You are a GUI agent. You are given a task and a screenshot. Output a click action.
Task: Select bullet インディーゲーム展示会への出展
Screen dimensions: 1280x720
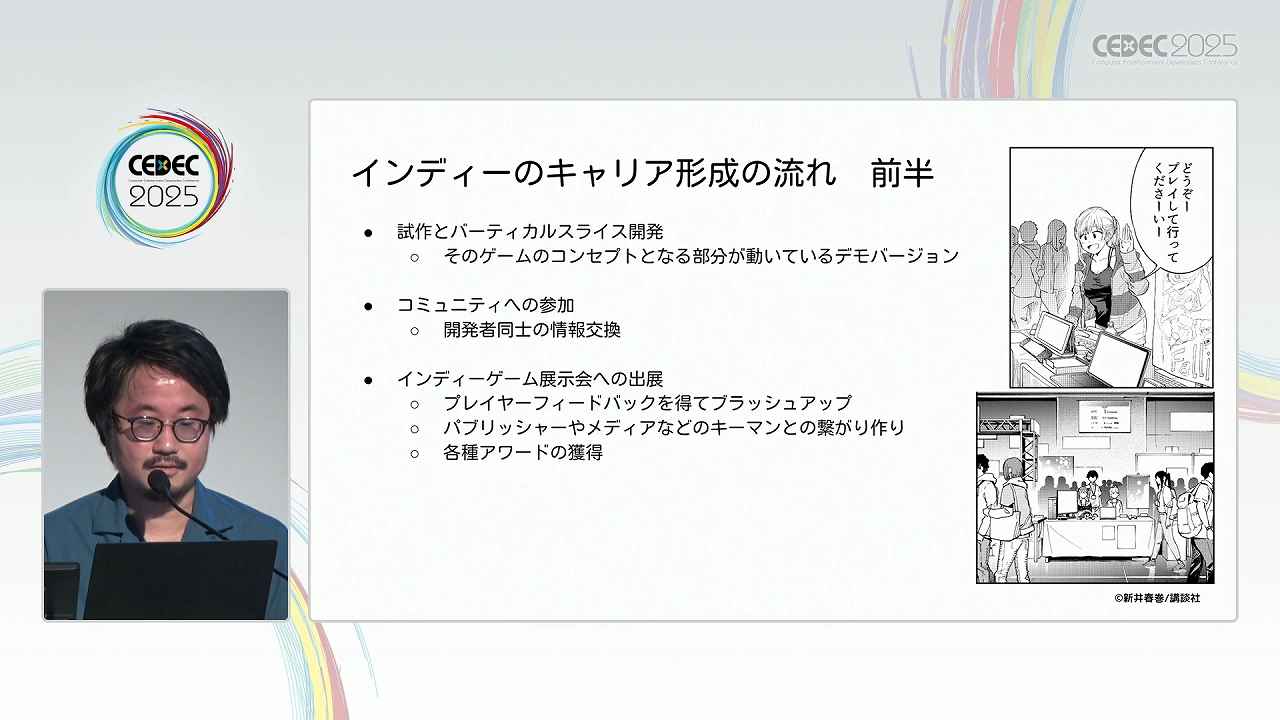(529, 379)
